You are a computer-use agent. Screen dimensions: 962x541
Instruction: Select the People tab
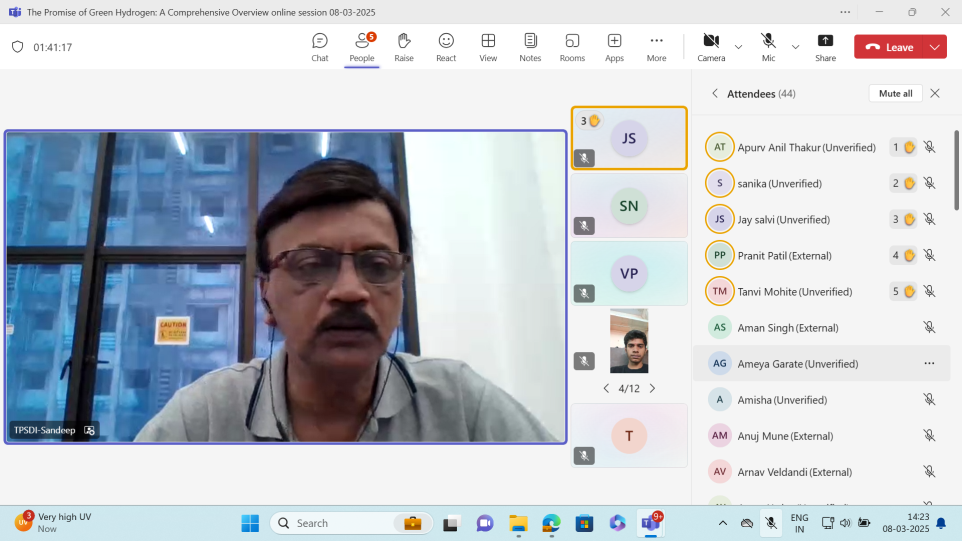(362, 47)
